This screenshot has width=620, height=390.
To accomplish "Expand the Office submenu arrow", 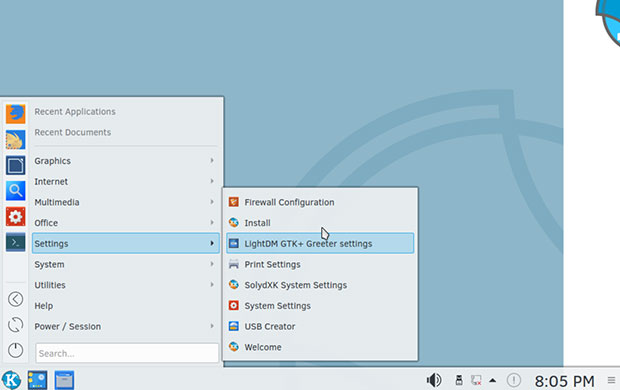I will click(212, 223).
